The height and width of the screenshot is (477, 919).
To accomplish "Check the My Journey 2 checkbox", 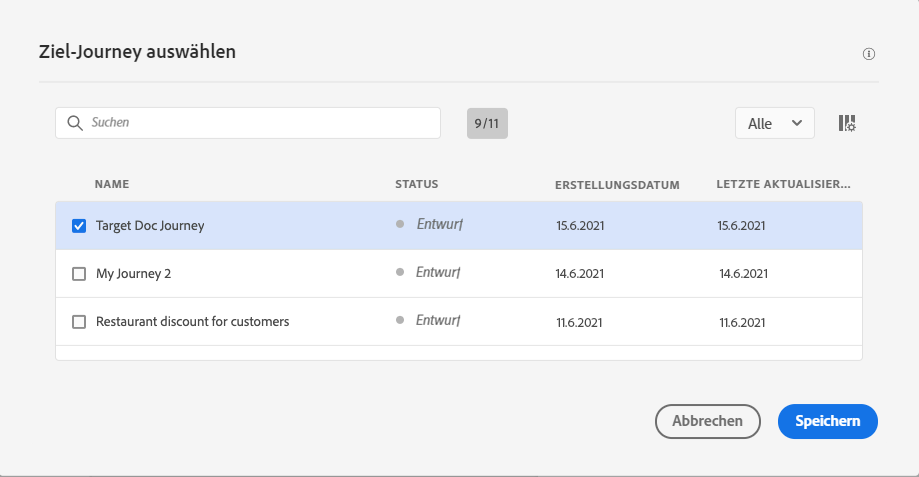I will point(79,274).
